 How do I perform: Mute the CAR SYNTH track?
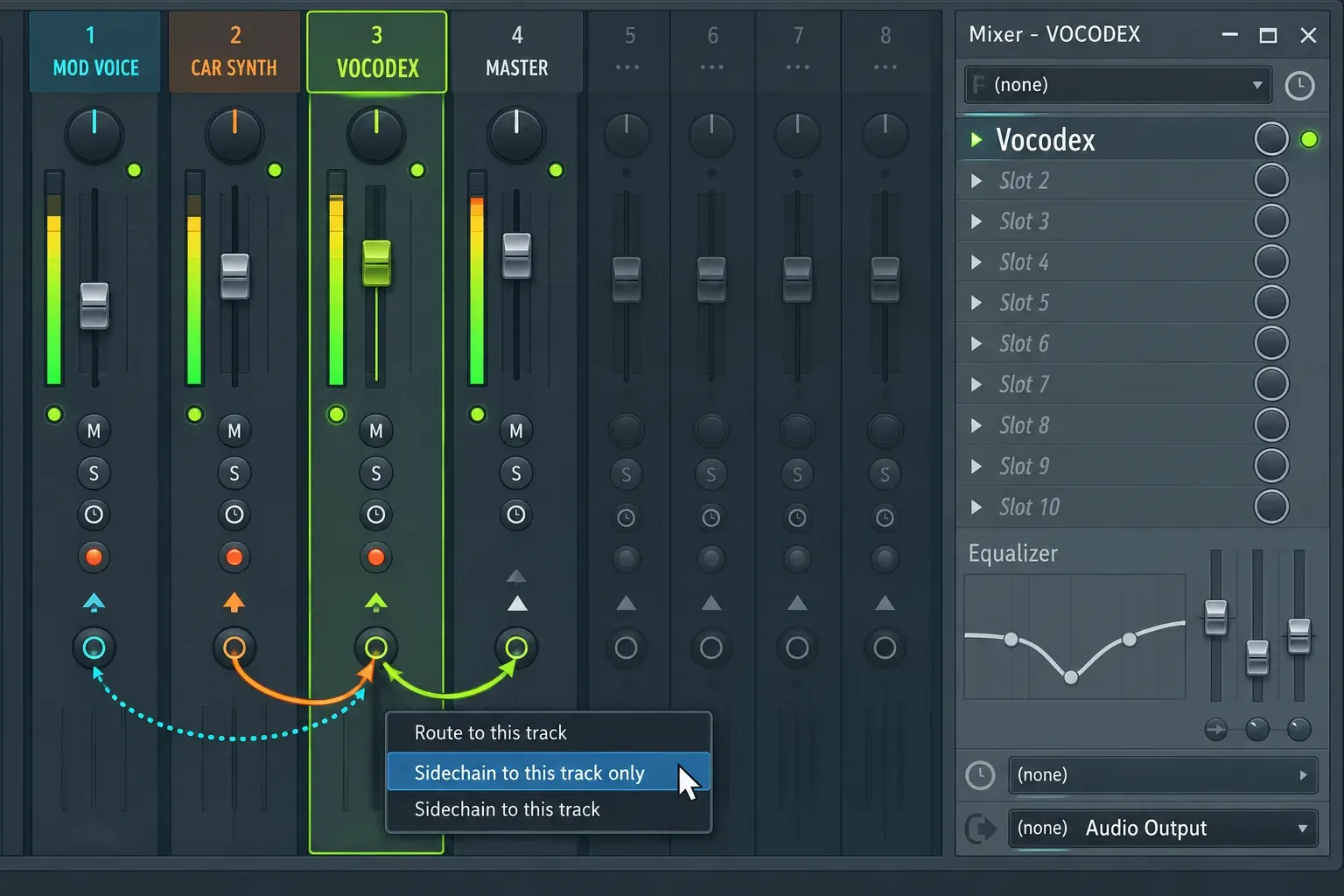234,430
